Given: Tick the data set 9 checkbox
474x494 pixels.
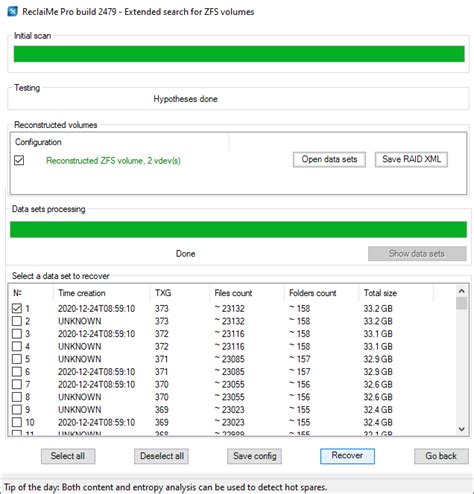Looking at the screenshot, I should (17, 410).
